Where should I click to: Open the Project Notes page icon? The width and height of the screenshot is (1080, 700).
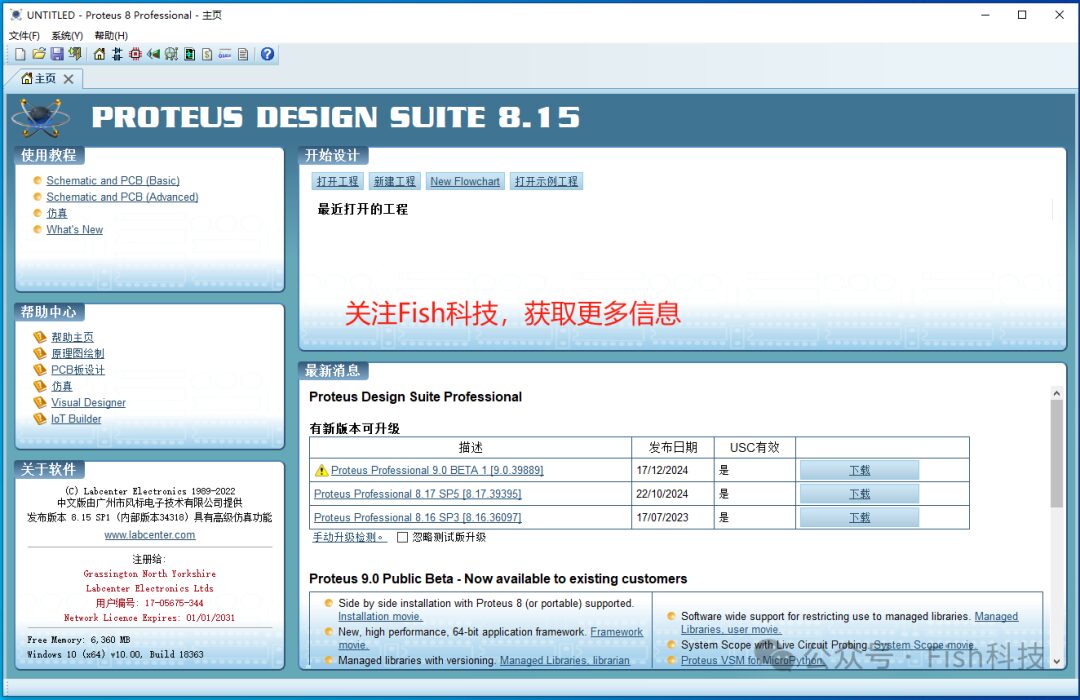pos(243,54)
